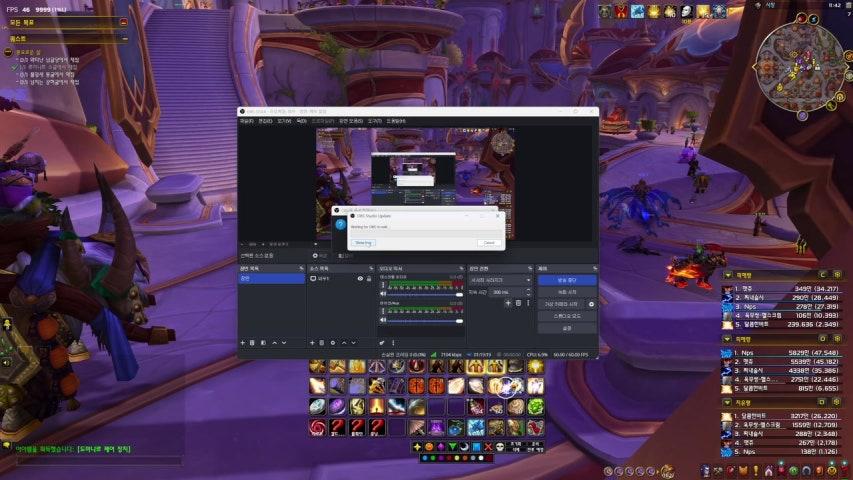Select the orange circle raid marker

[429, 447]
